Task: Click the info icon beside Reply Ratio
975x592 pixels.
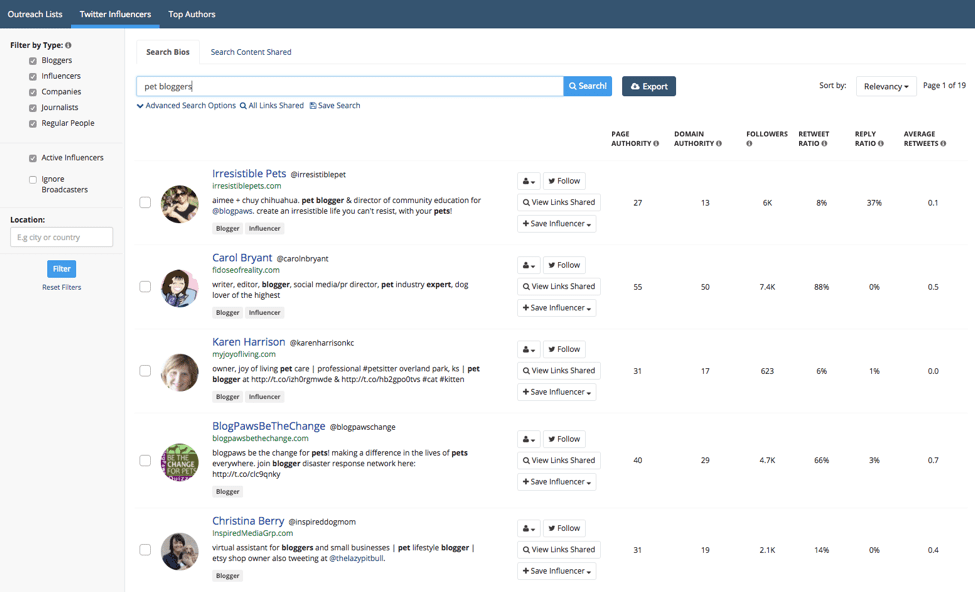Action: [x=880, y=144]
